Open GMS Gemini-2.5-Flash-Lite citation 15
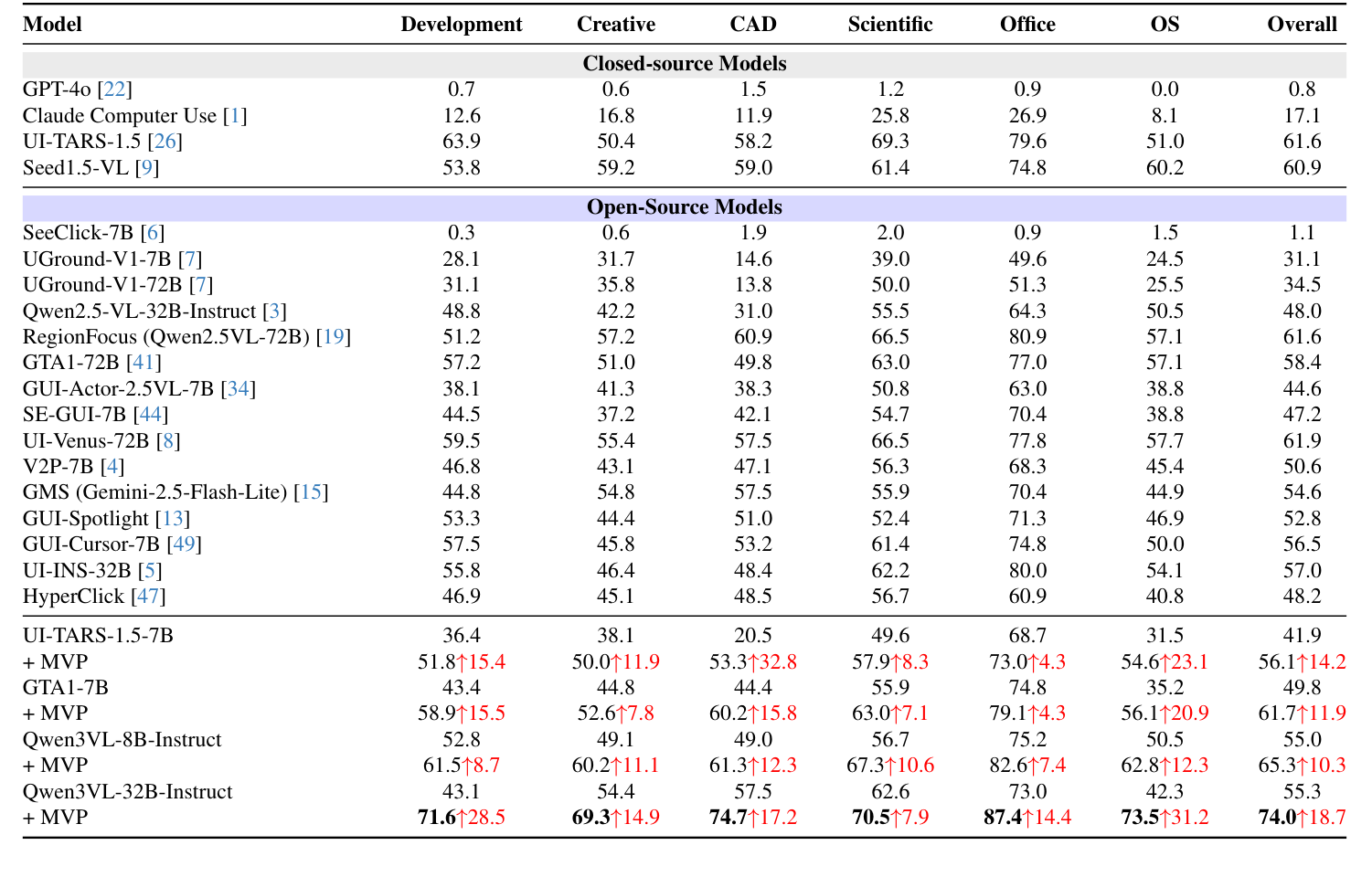 coord(311,492)
